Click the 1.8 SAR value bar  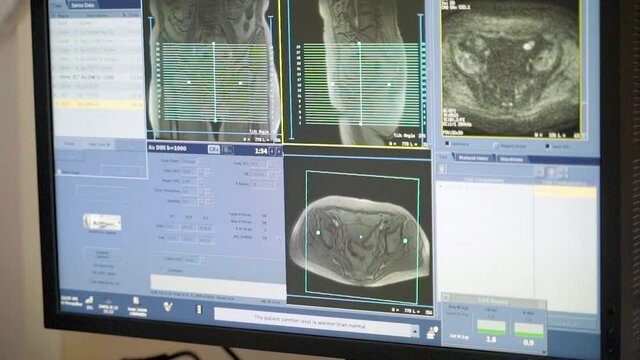pyautogui.click(x=491, y=327)
